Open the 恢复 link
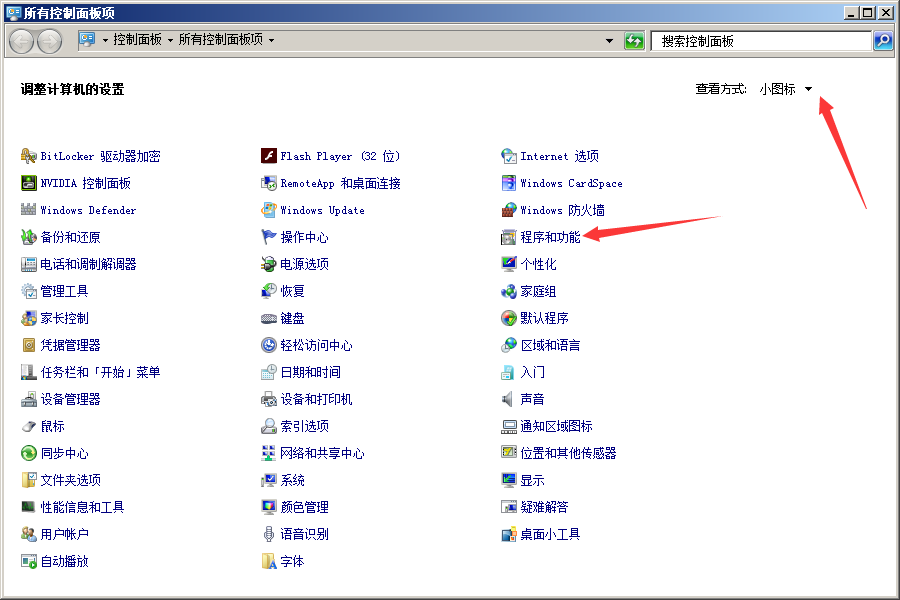Viewport: 900px width, 600px height. coord(292,291)
